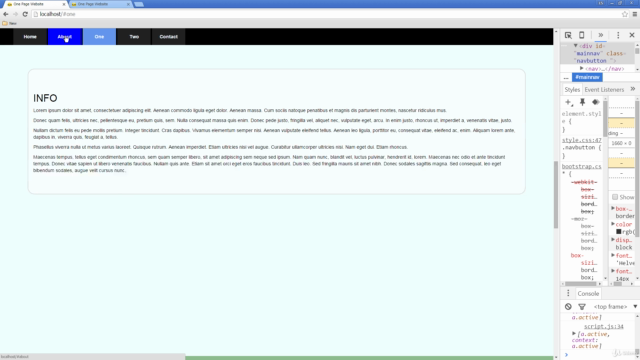Click the black rgb color swatch

pos(619,231)
